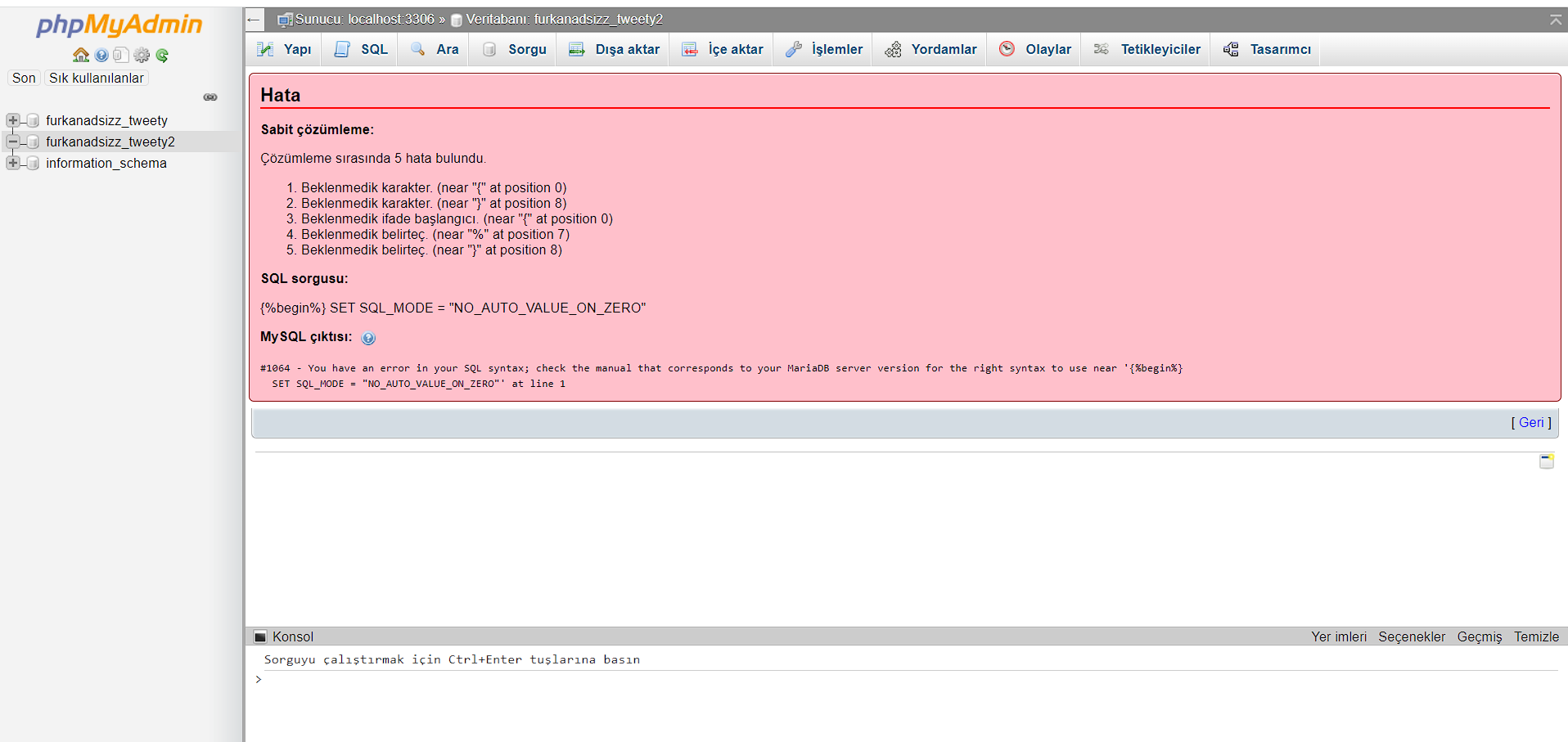Screen dimensions: 1568x742
Task: Collapse the top breadcrumb bar arrow
Action: tap(1555, 20)
